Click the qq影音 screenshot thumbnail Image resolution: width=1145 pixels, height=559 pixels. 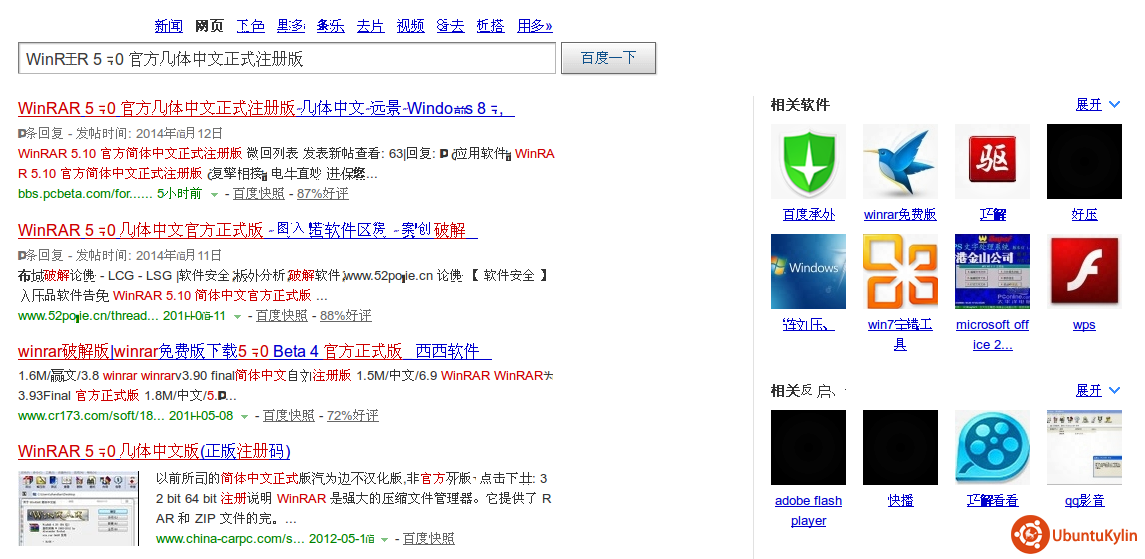coord(1084,447)
